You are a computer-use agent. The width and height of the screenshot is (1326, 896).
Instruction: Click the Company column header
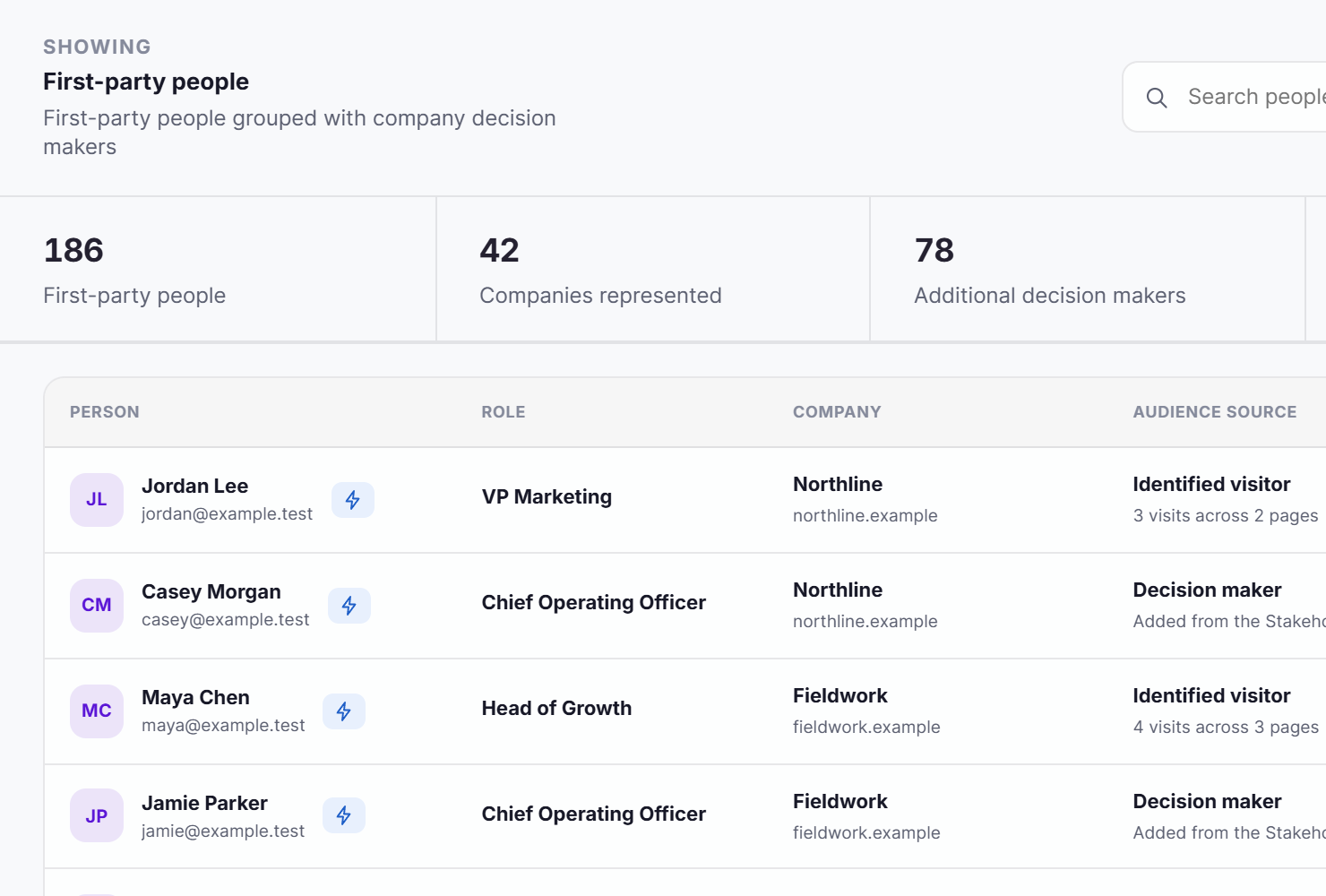(x=837, y=412)
